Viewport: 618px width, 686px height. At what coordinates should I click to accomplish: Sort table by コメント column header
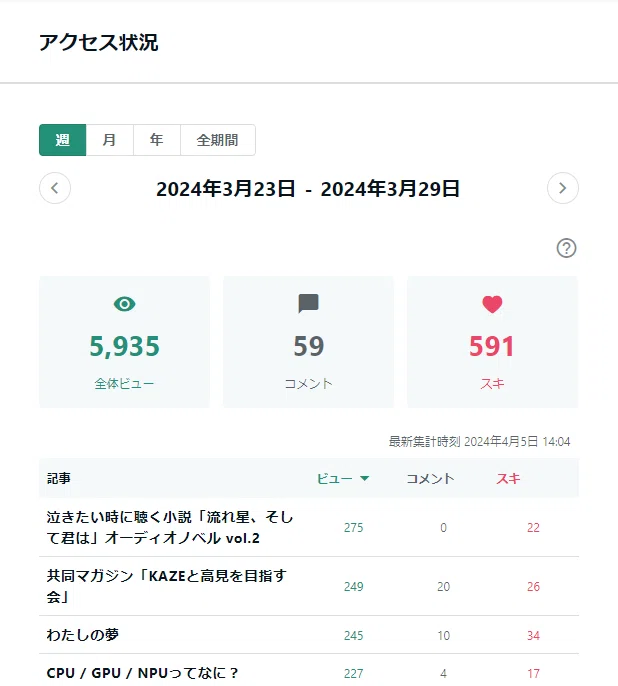[x=430, y=479]
